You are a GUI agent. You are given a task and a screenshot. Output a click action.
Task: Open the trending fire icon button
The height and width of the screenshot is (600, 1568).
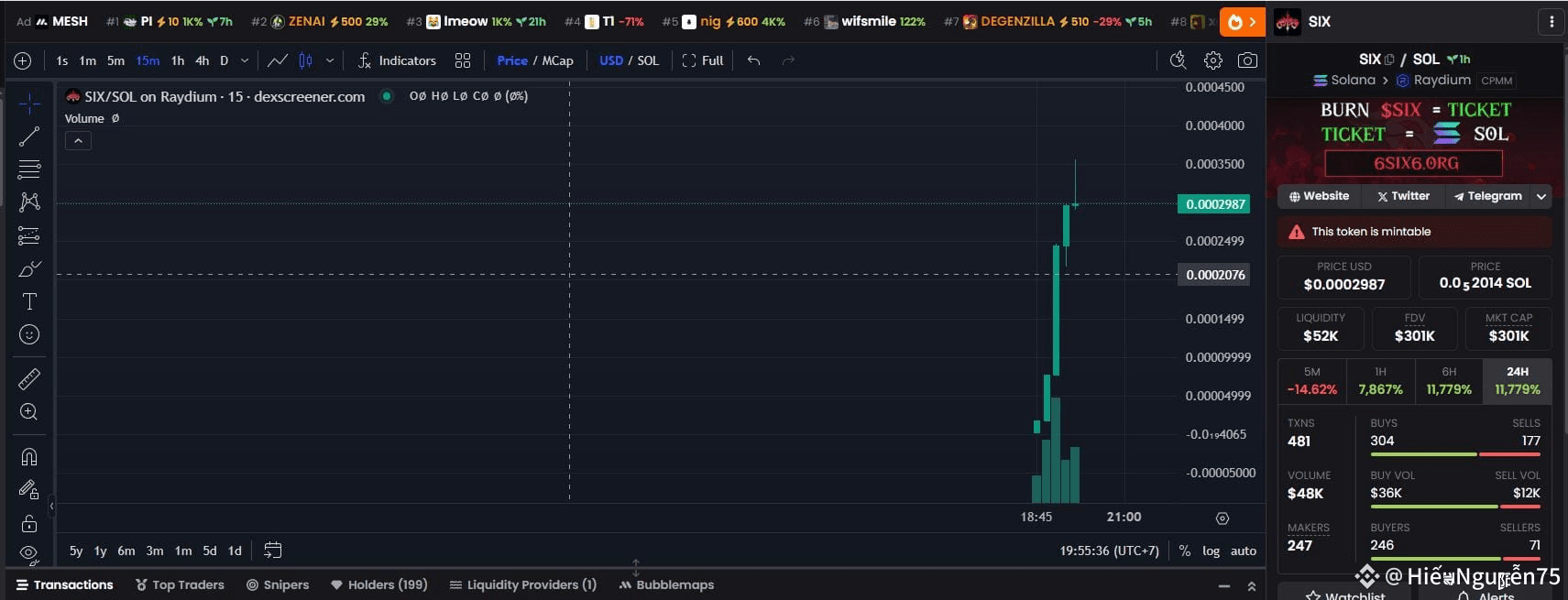point(1242,21)
